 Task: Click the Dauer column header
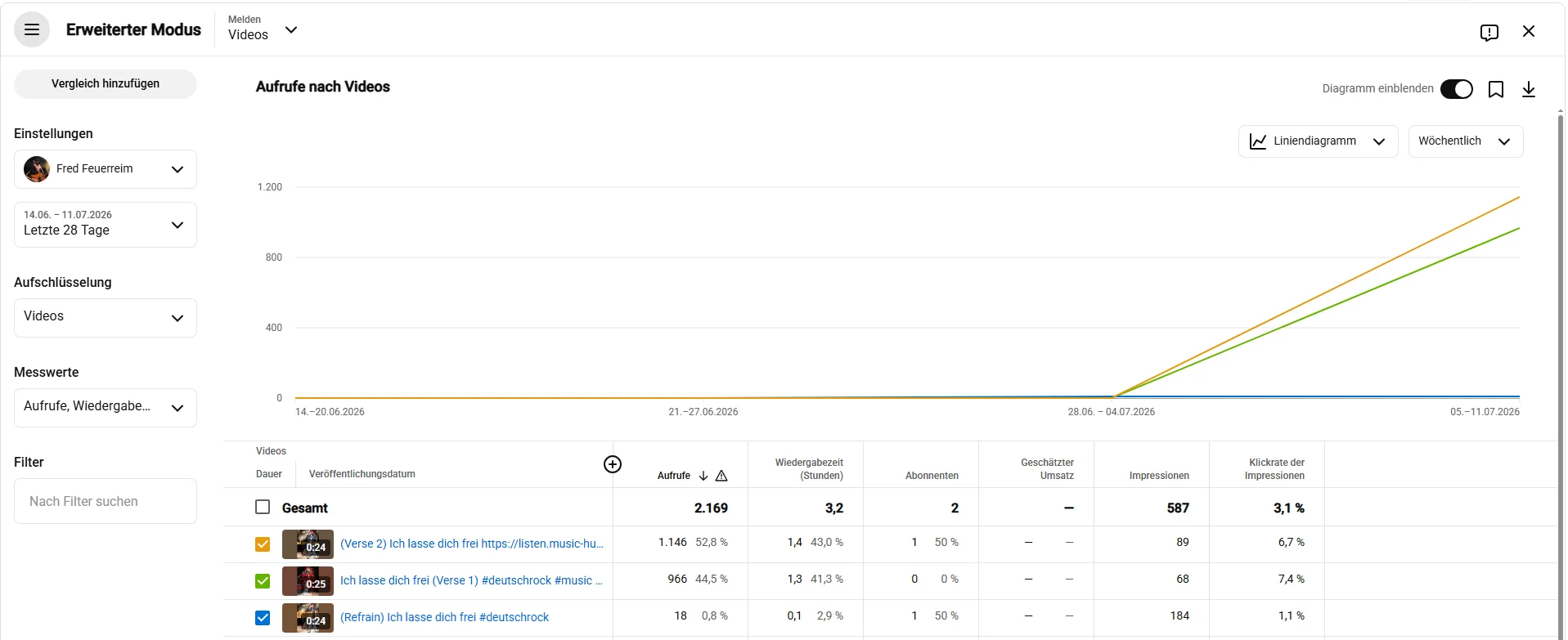(x=269, y=474)
